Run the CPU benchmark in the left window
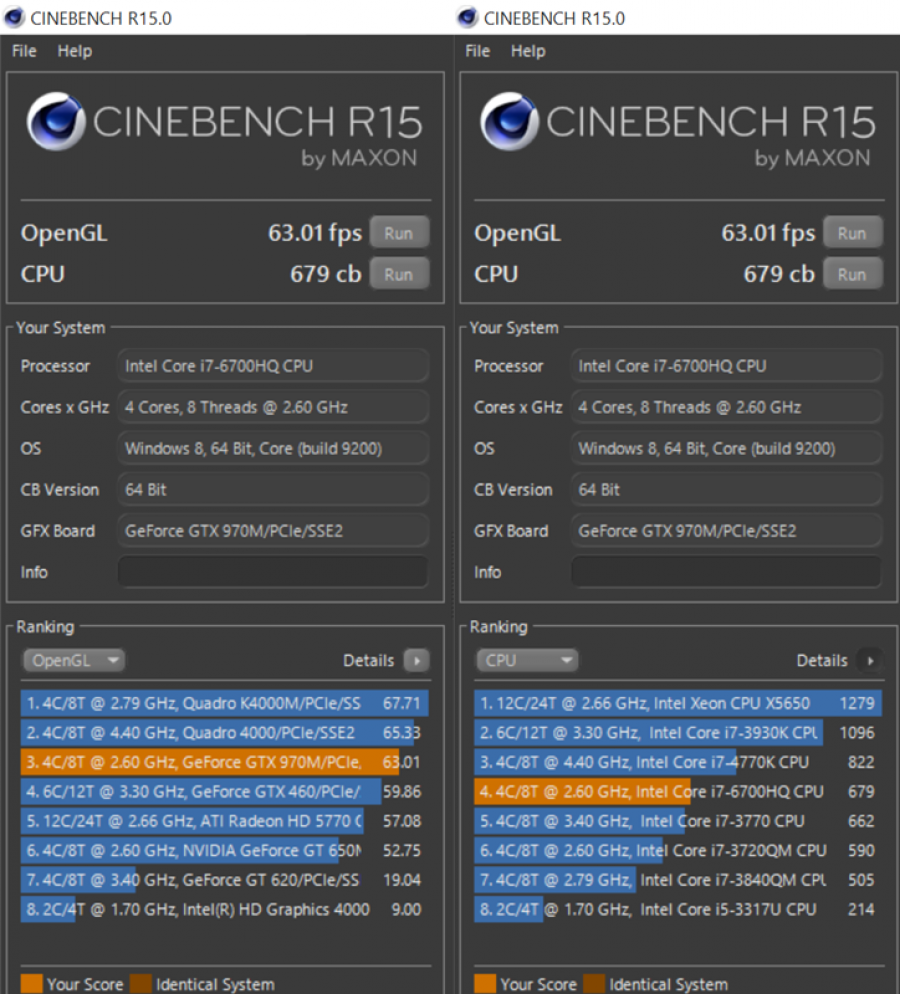The width and height of the screenshot is (900, 994). coord(399,274)
